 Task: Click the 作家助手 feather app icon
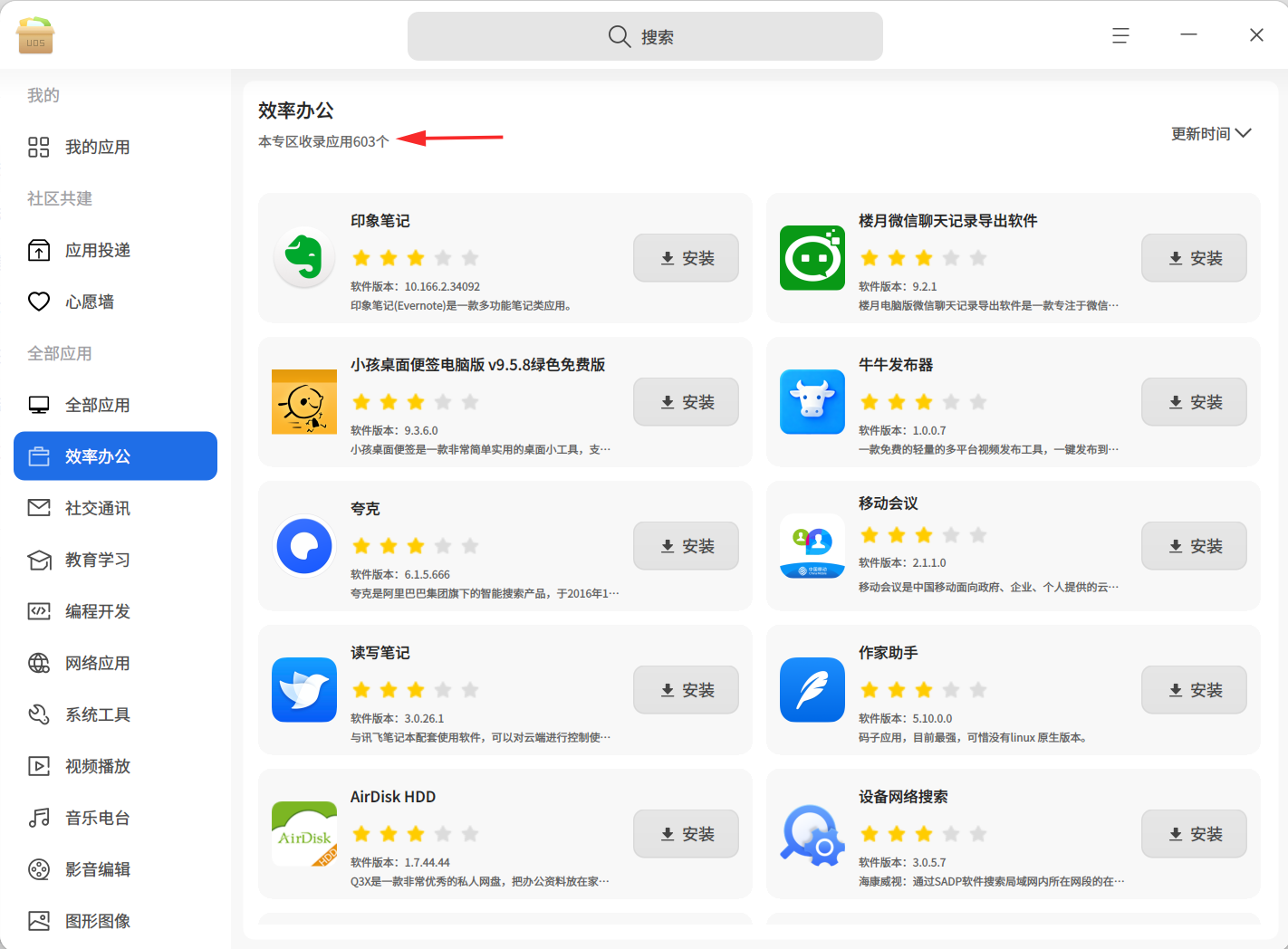point(812,689)
